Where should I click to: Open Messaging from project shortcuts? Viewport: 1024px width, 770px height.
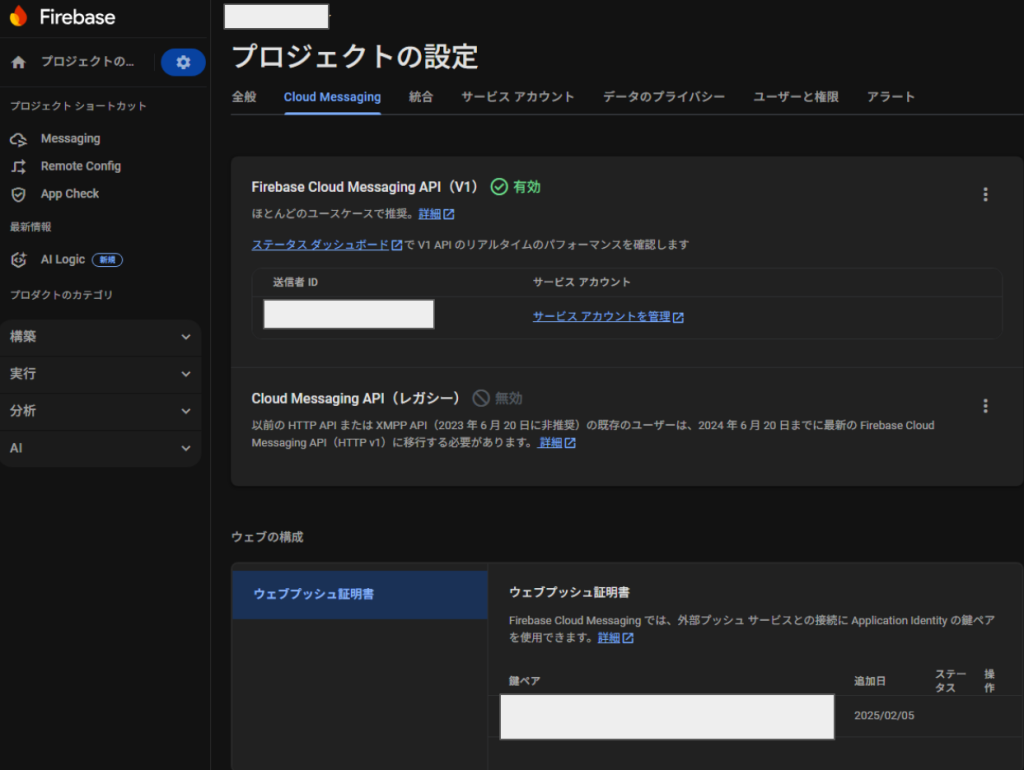(x=70, y=139)
